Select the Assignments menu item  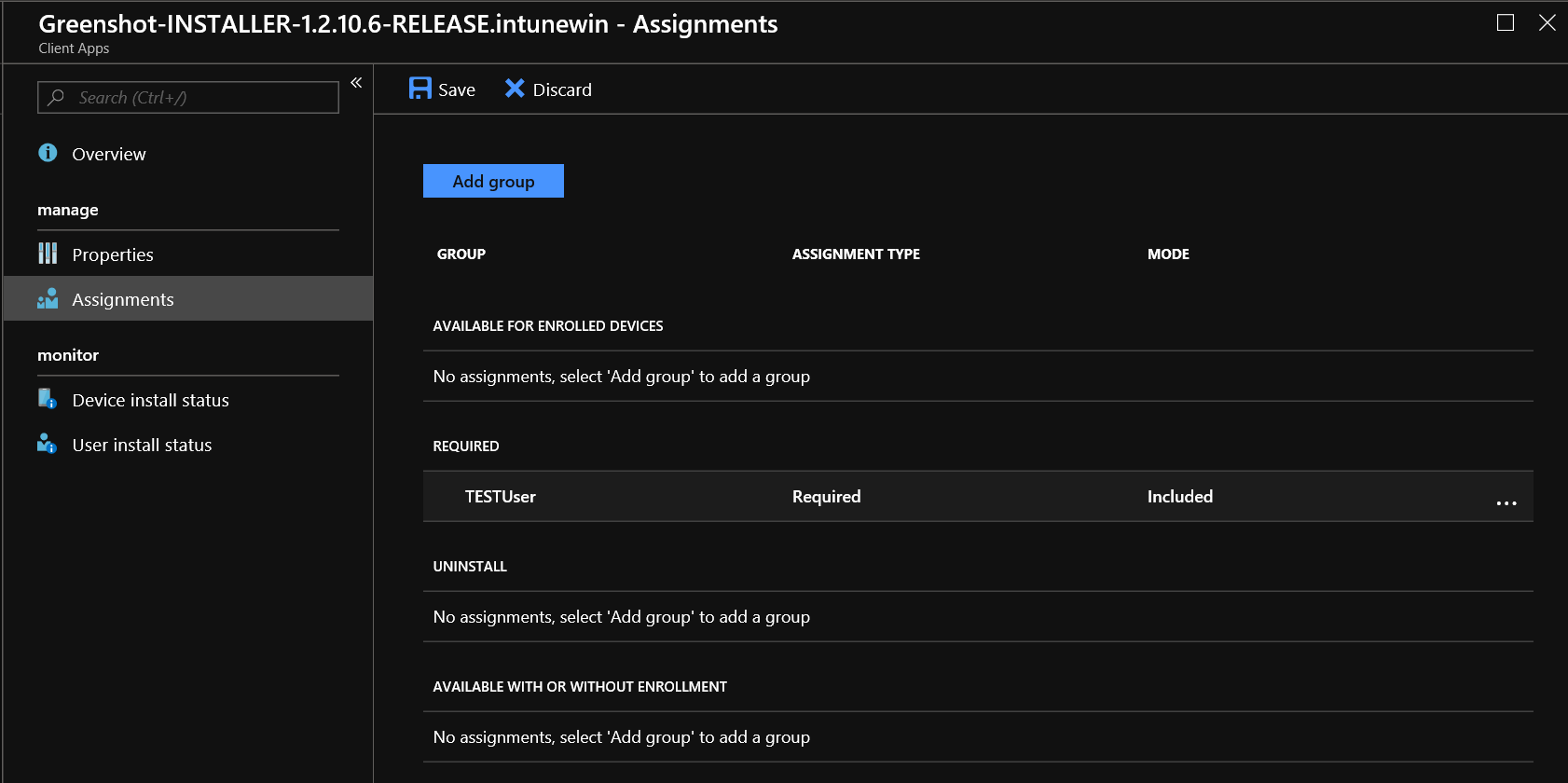(188, 298)
